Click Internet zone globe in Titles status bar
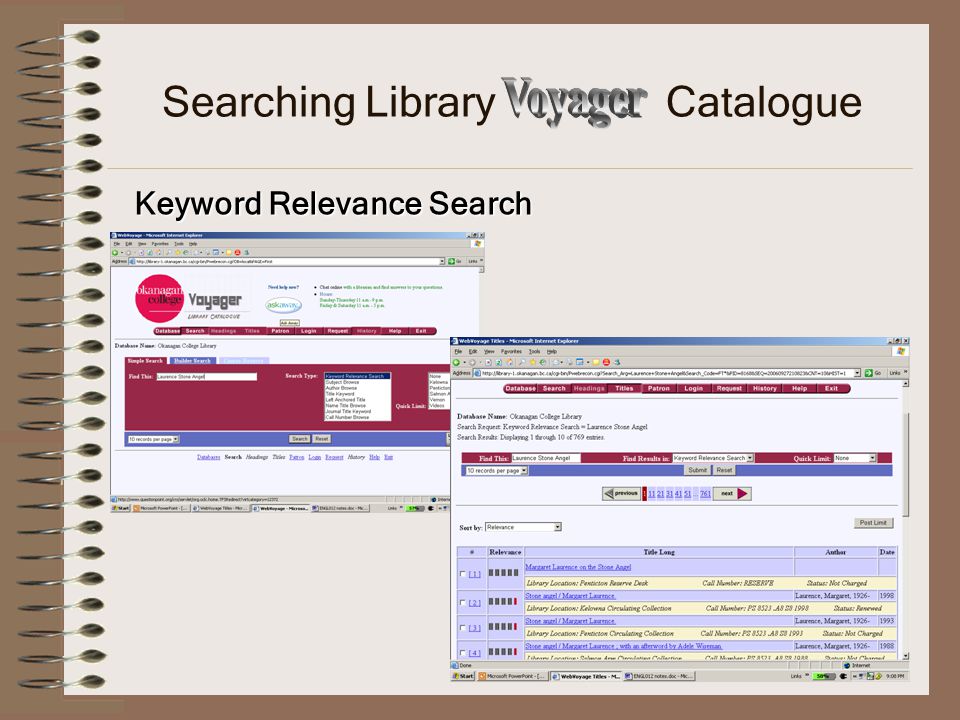This screenshot has height=720, width=960. [847, 665]
